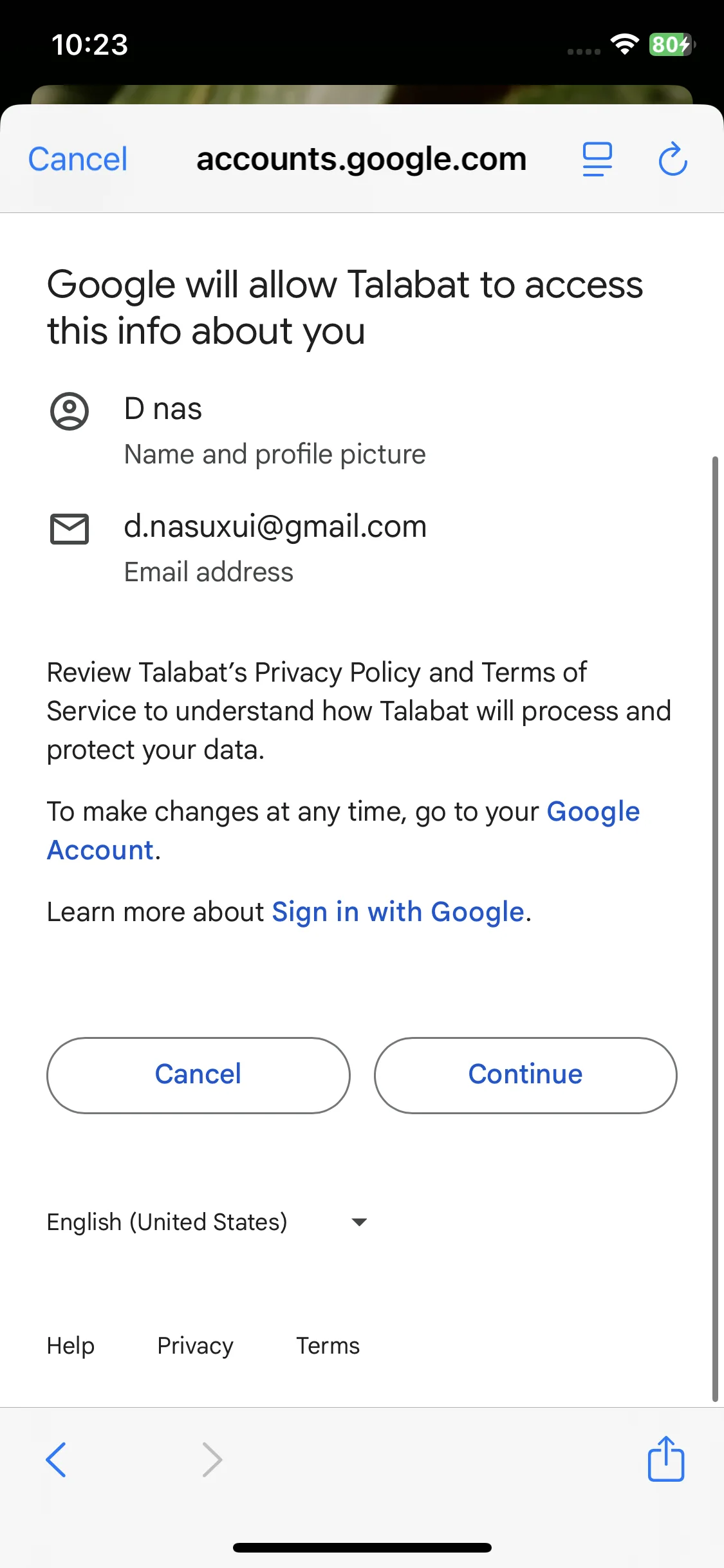Open the Help footer link
Screen dimensions: 724x1568
pos(71,1346)
